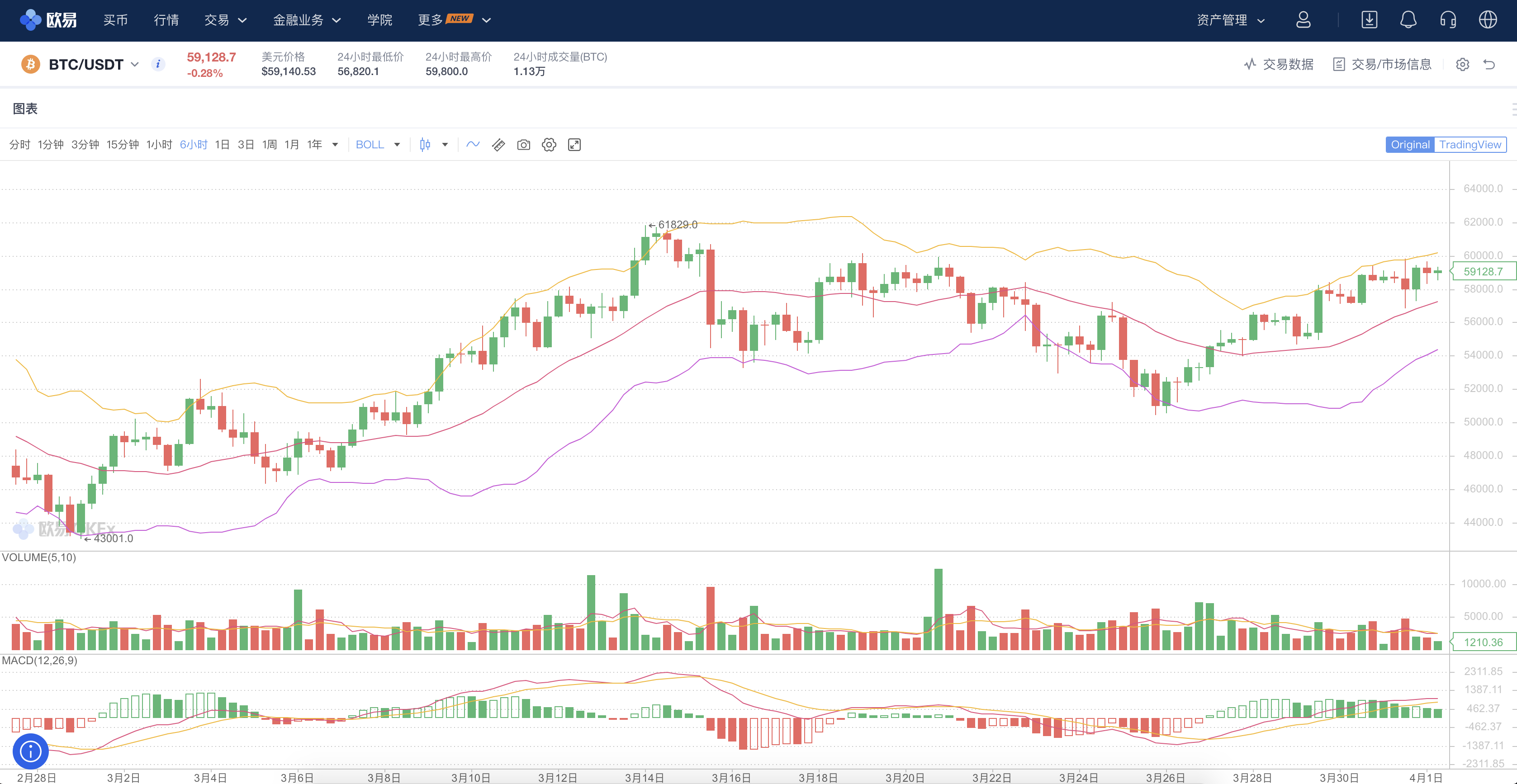Click the line drawing wave icon
Image resolution: width=1517 pixels, height=784 pixels.
pyautogui.click(x=473, y=145)
